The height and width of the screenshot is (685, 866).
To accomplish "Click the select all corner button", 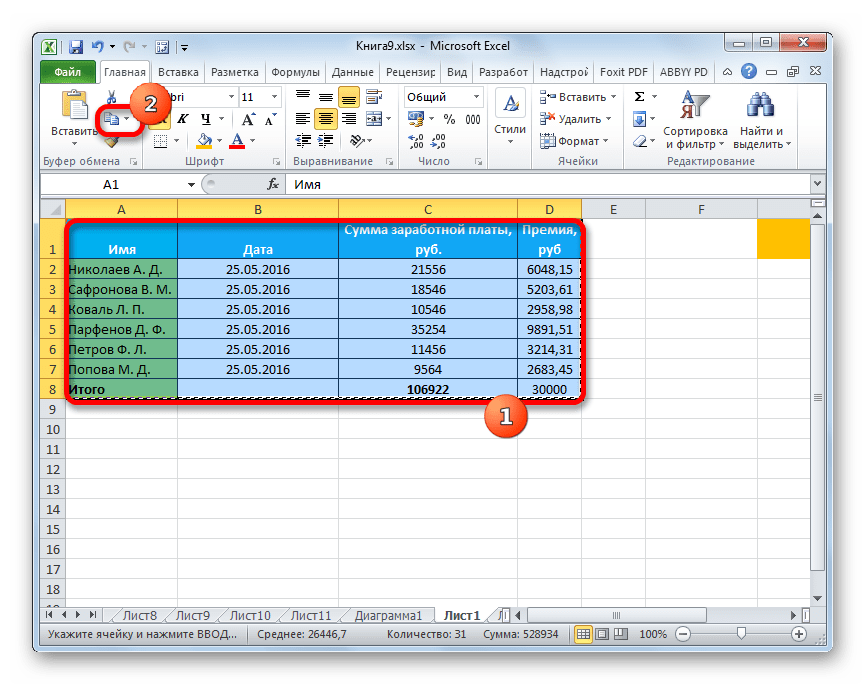I will 53,209.
